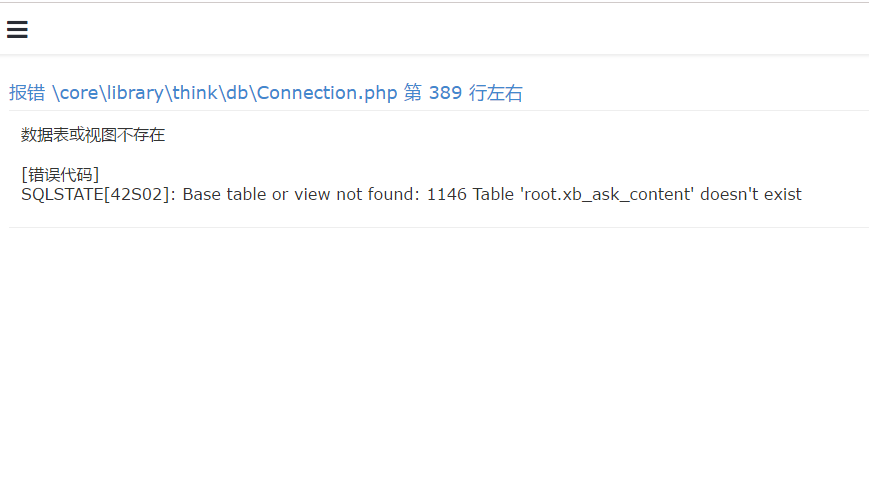Viewport: 869px width, 479px height.
Task: Click the 'root.xb_ask_content' table name
Action: (x=607, y=195)
